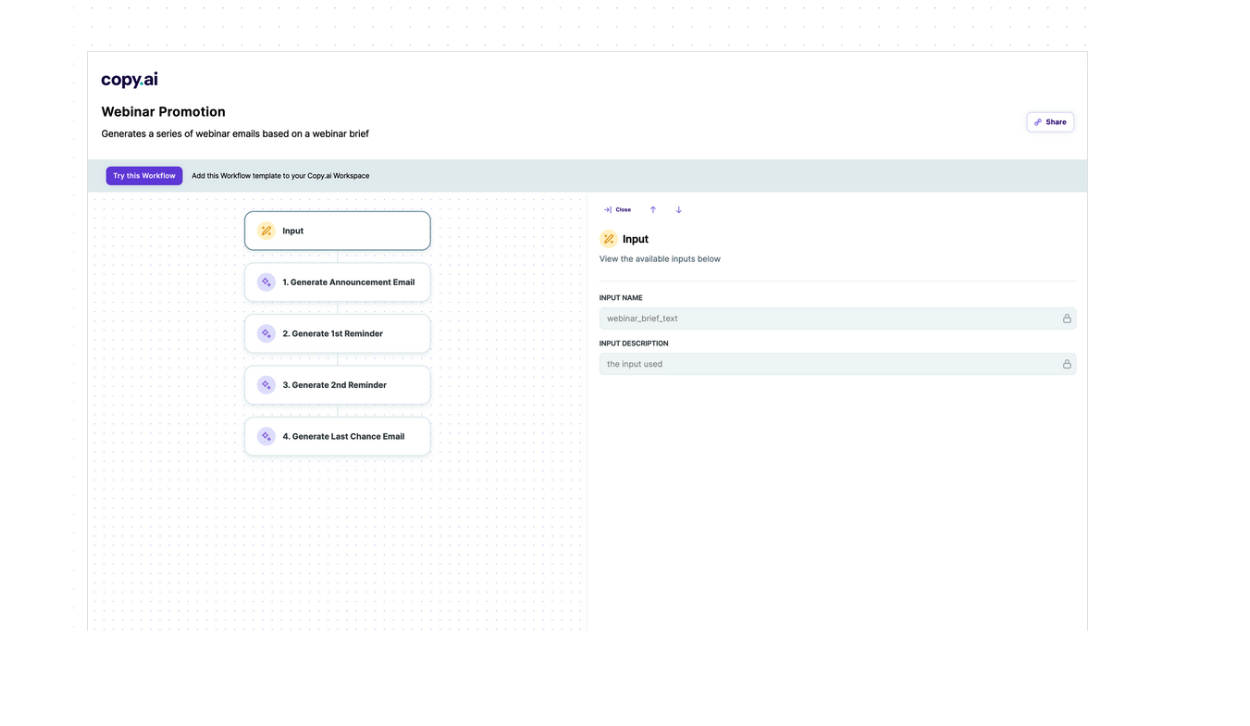The height and width of the screenshot is (726, 1250).
Task: Click the copy.ai logo
Action: click(x=129, y=80)
